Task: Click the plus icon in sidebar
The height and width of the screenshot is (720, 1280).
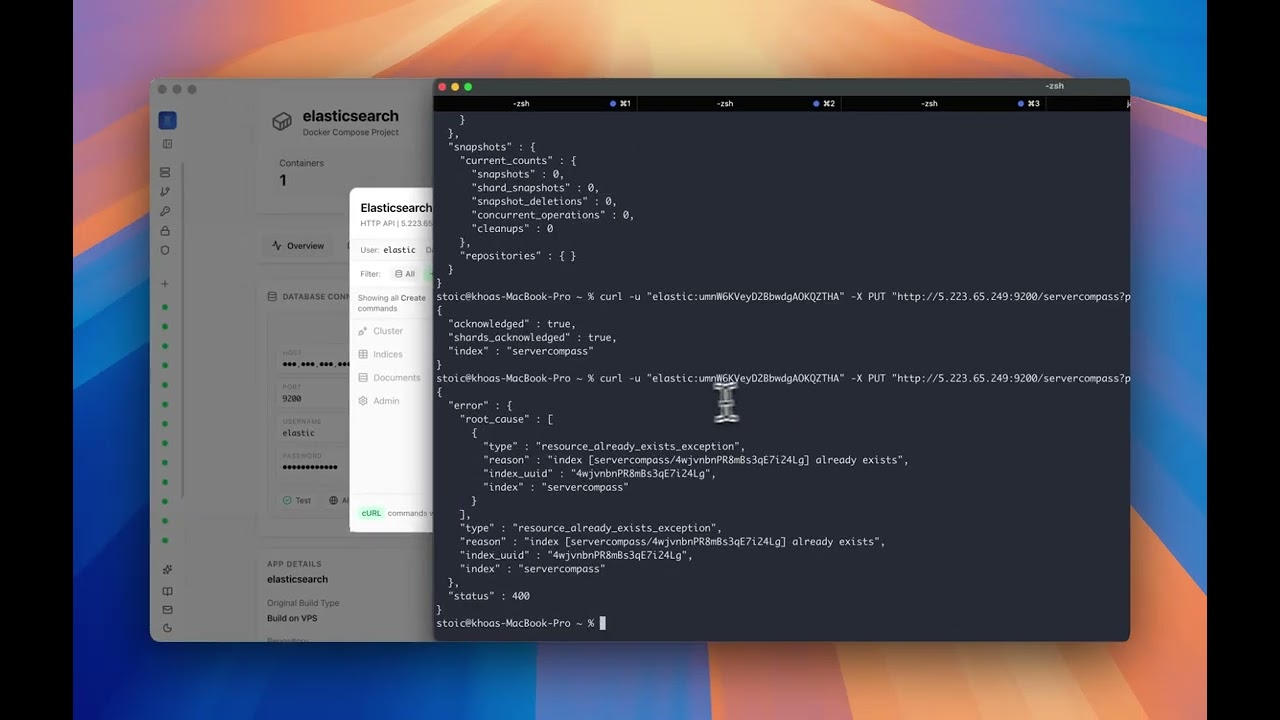Action: 165,284
